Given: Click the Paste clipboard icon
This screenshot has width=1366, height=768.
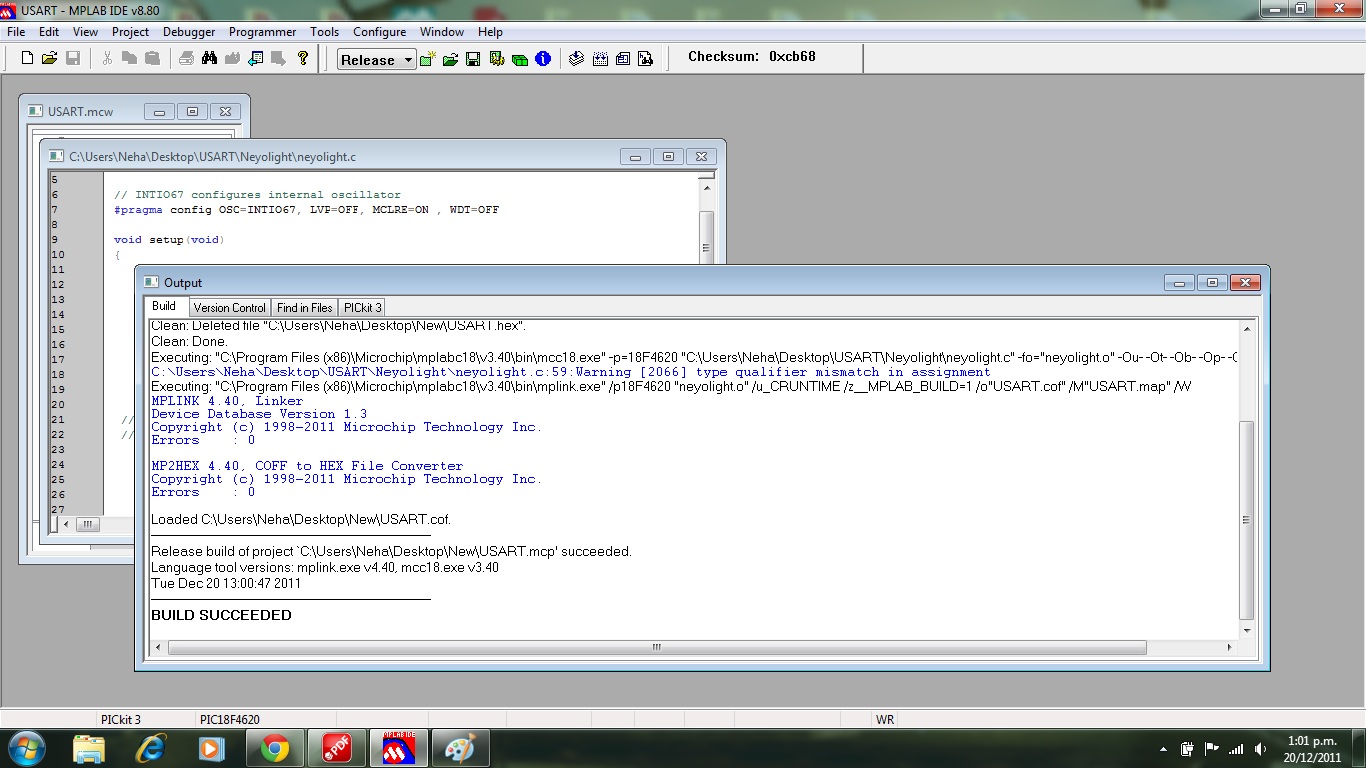Looking at the screenshot, I should pos(152,59).
